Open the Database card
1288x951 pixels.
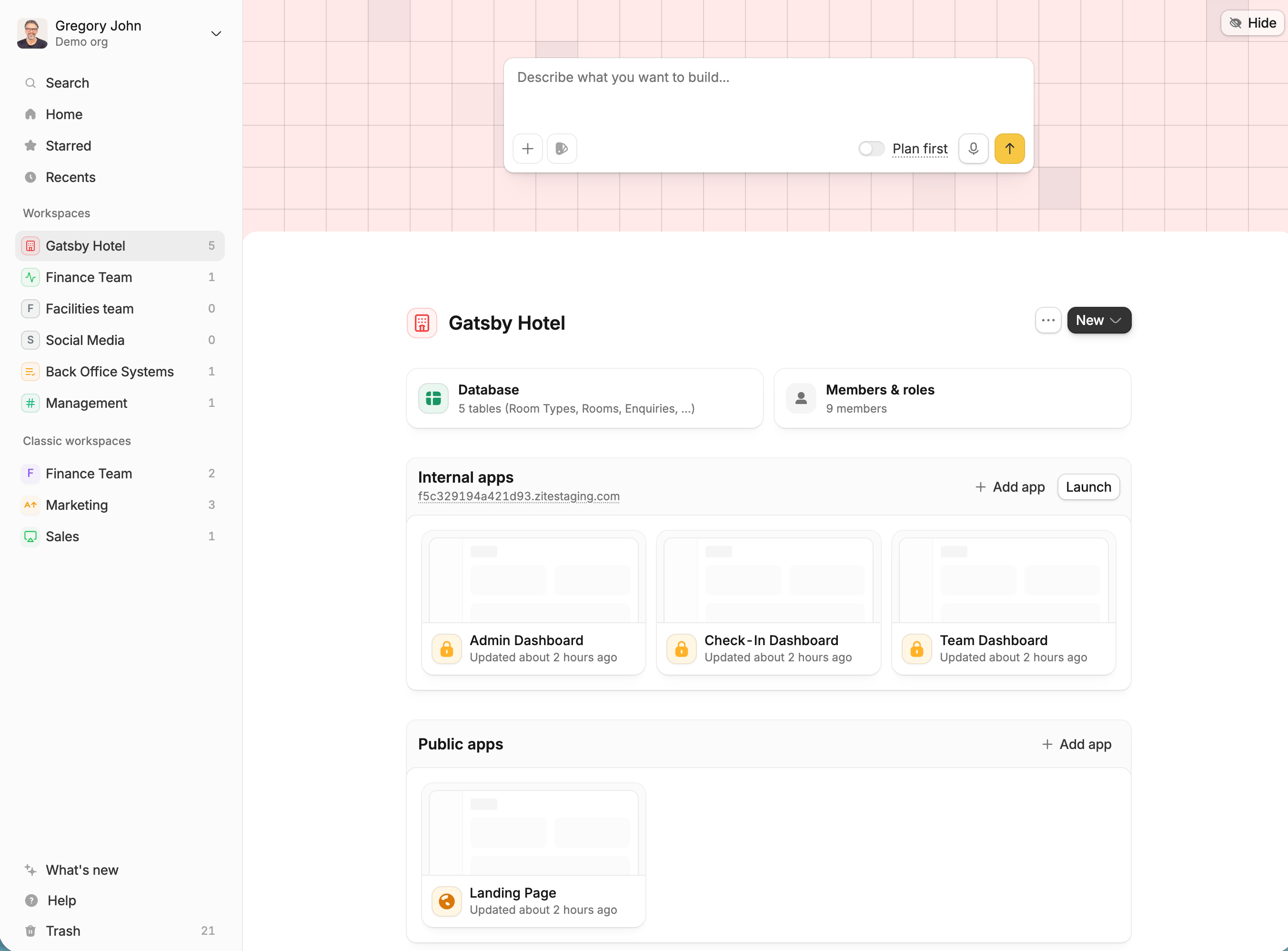click(x=585, y=398)
